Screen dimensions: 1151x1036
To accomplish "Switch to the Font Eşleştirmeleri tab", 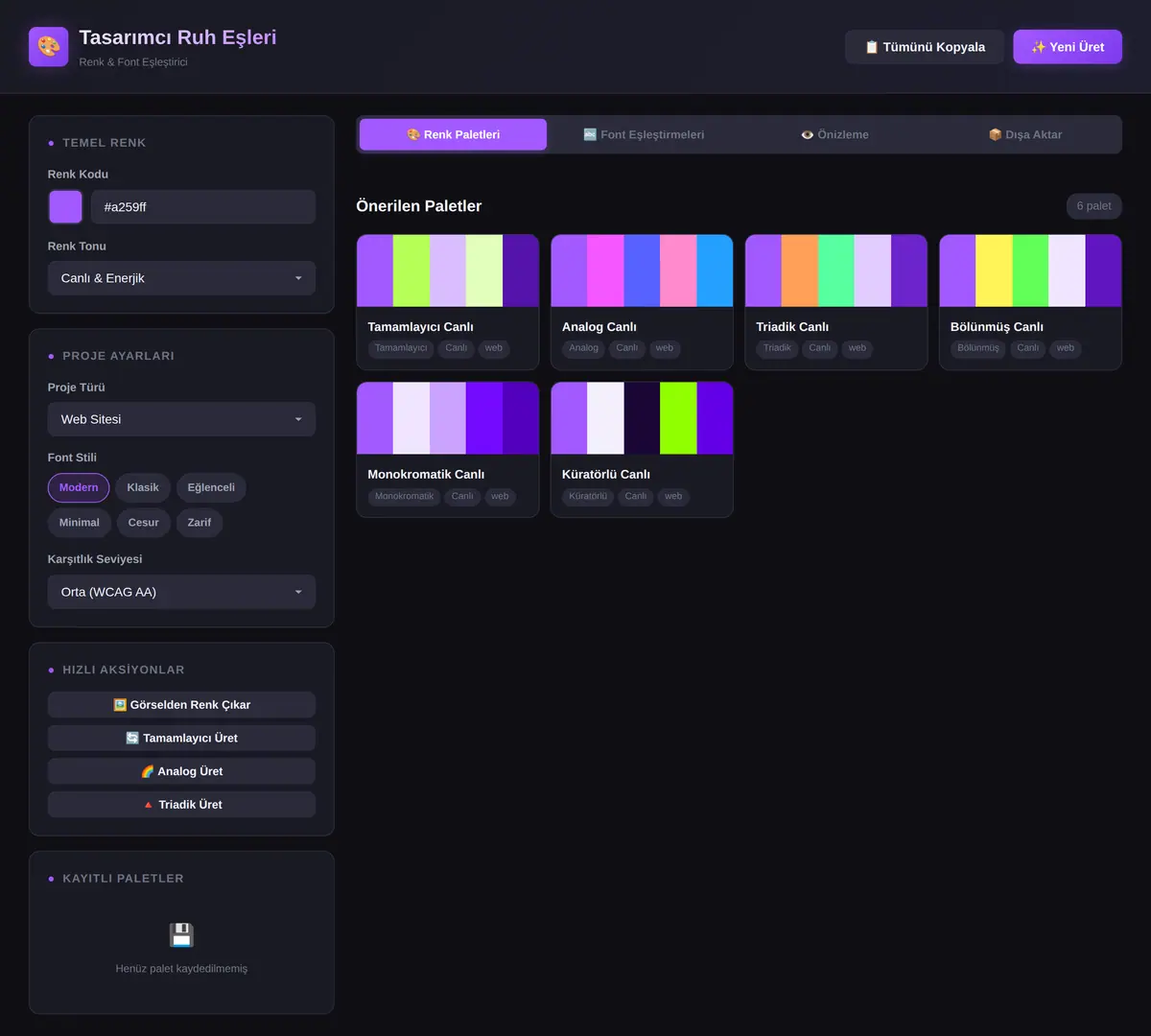I will coord(644,135).
